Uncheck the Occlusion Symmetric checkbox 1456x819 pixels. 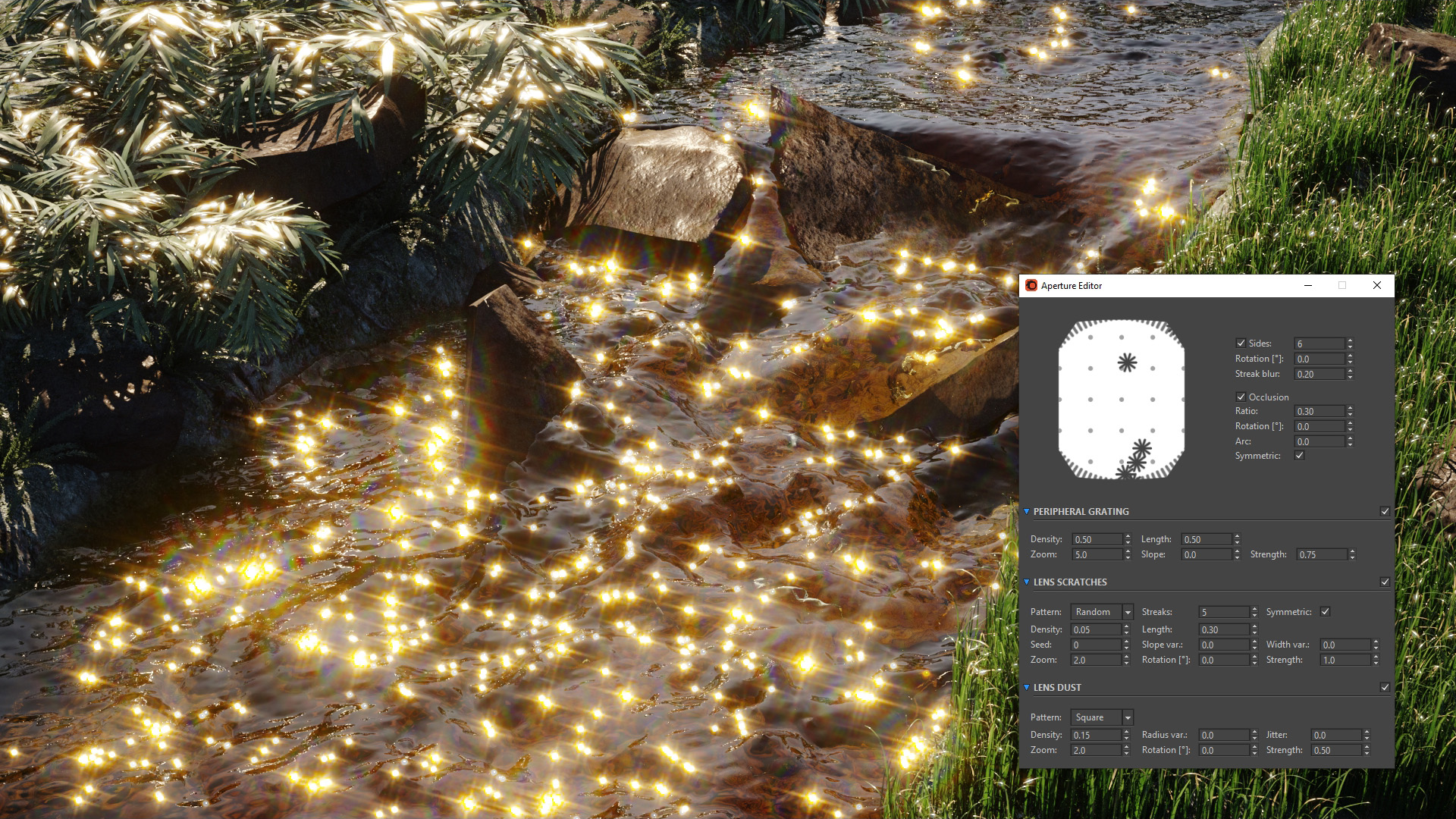click(x=1299, y=456)
